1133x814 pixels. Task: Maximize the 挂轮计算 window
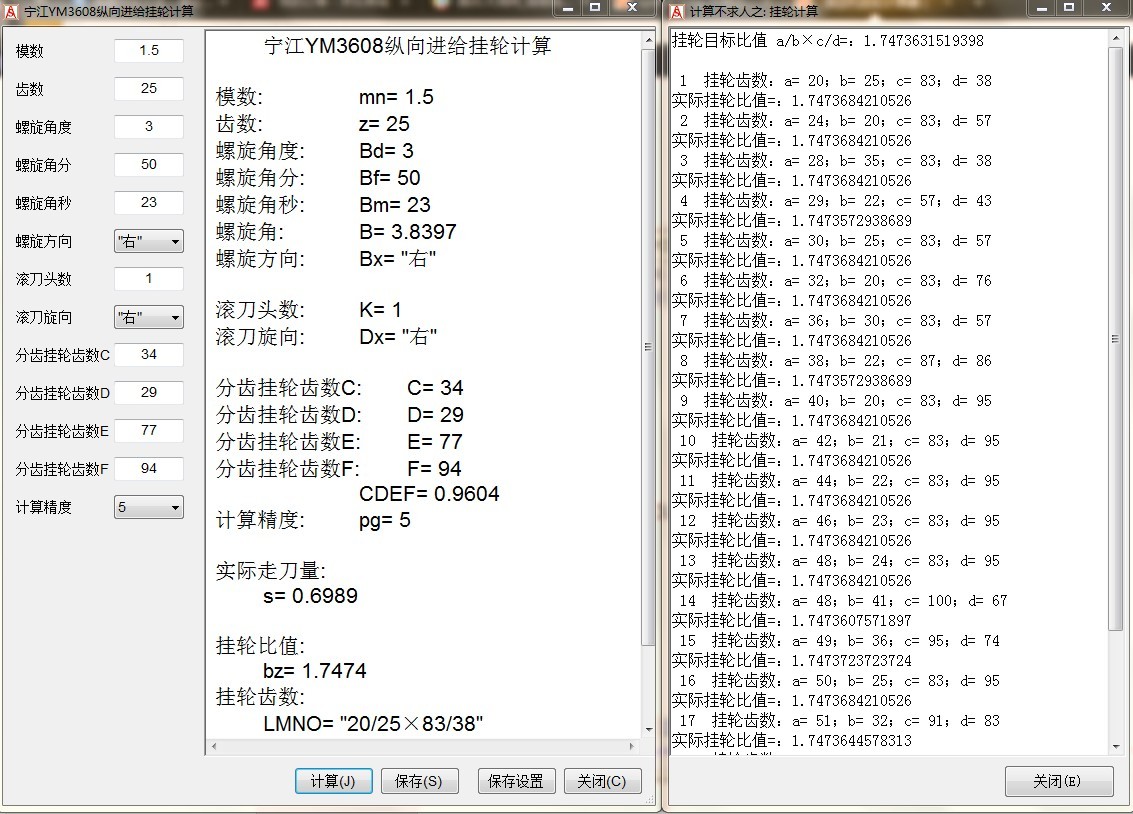tap(1069, 8)
